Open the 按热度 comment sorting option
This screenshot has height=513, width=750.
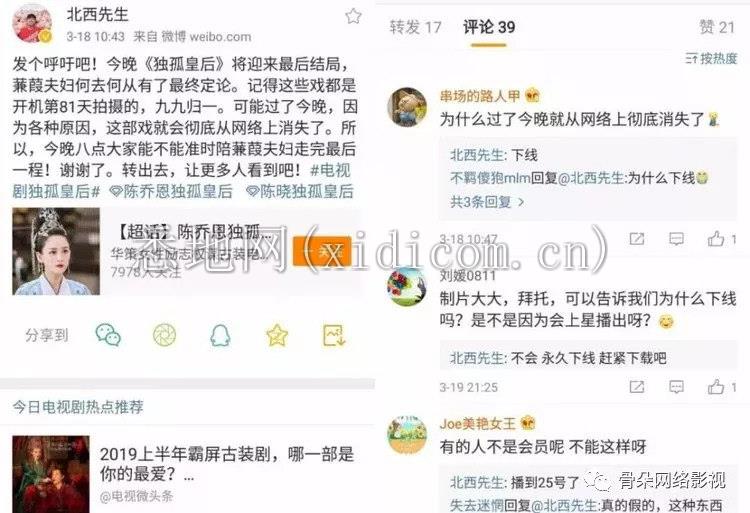(711, 58)
